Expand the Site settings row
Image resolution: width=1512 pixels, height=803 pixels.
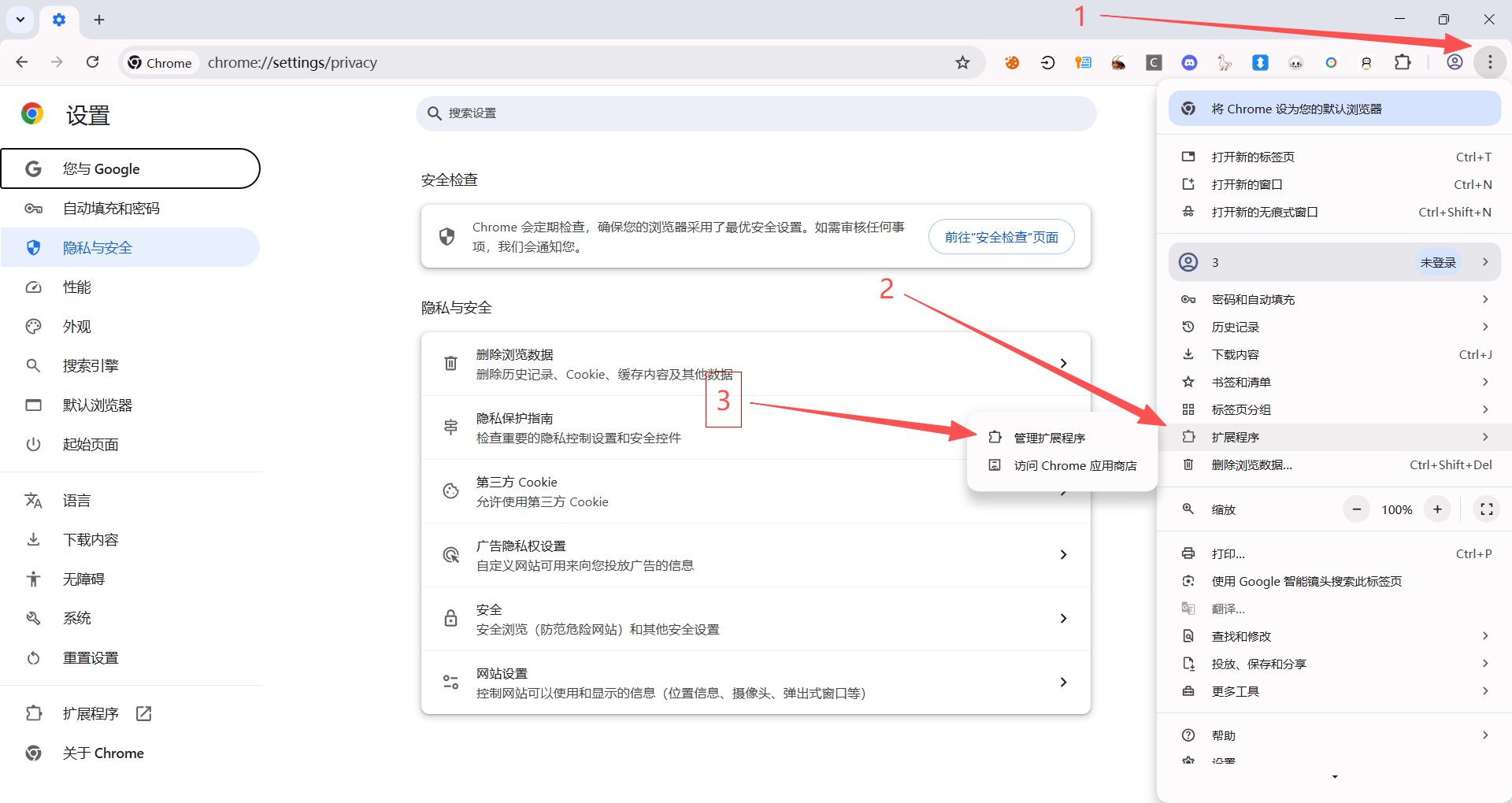[x=756, y=683]
